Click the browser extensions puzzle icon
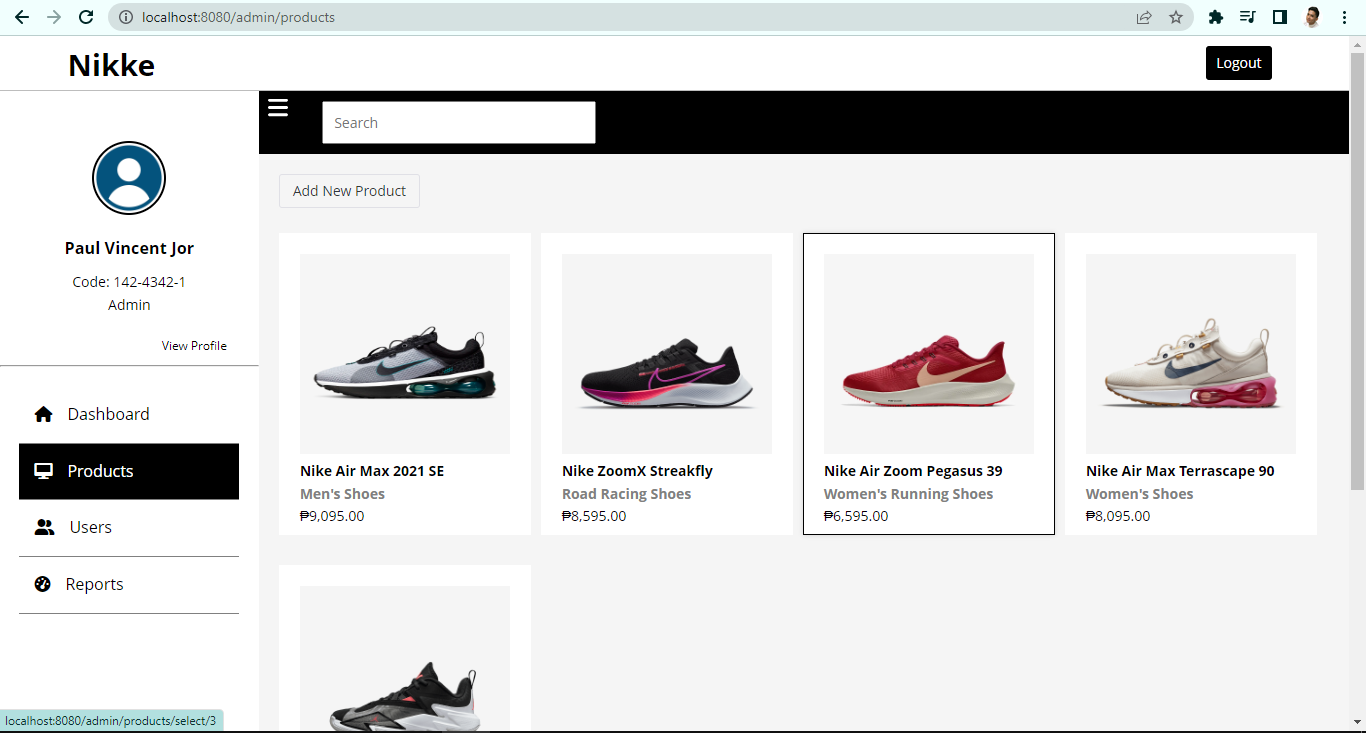The width and height of the screenshot is (1366, 733). click(1216, 17)
